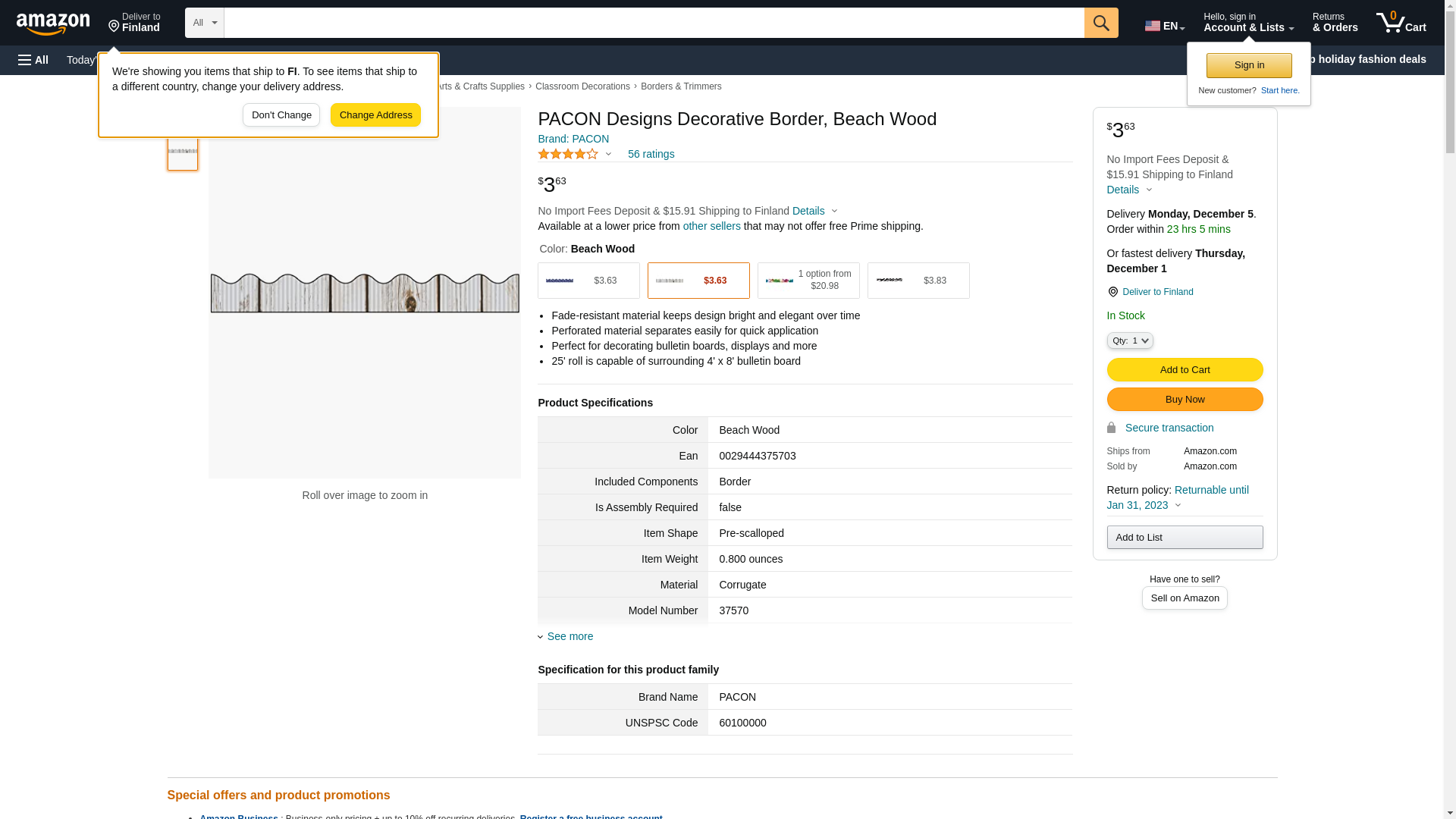Screen dimensions: 1456x819
Task: Open the cart icon
Action: pyautogui.click(x=1401, y=23)
